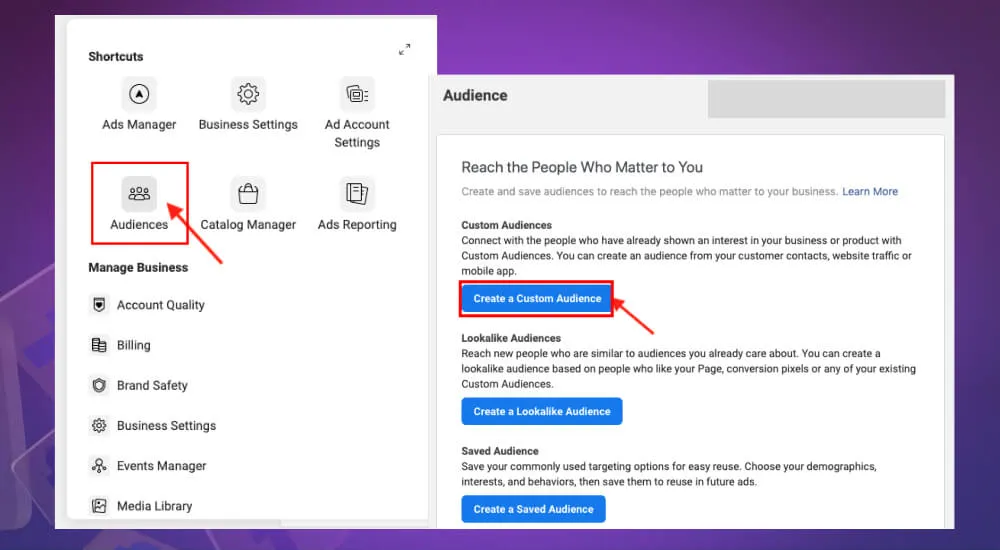The image size is (1000, 550).
Task: Open the Business Settings gear shortcut
Action: 248,94
